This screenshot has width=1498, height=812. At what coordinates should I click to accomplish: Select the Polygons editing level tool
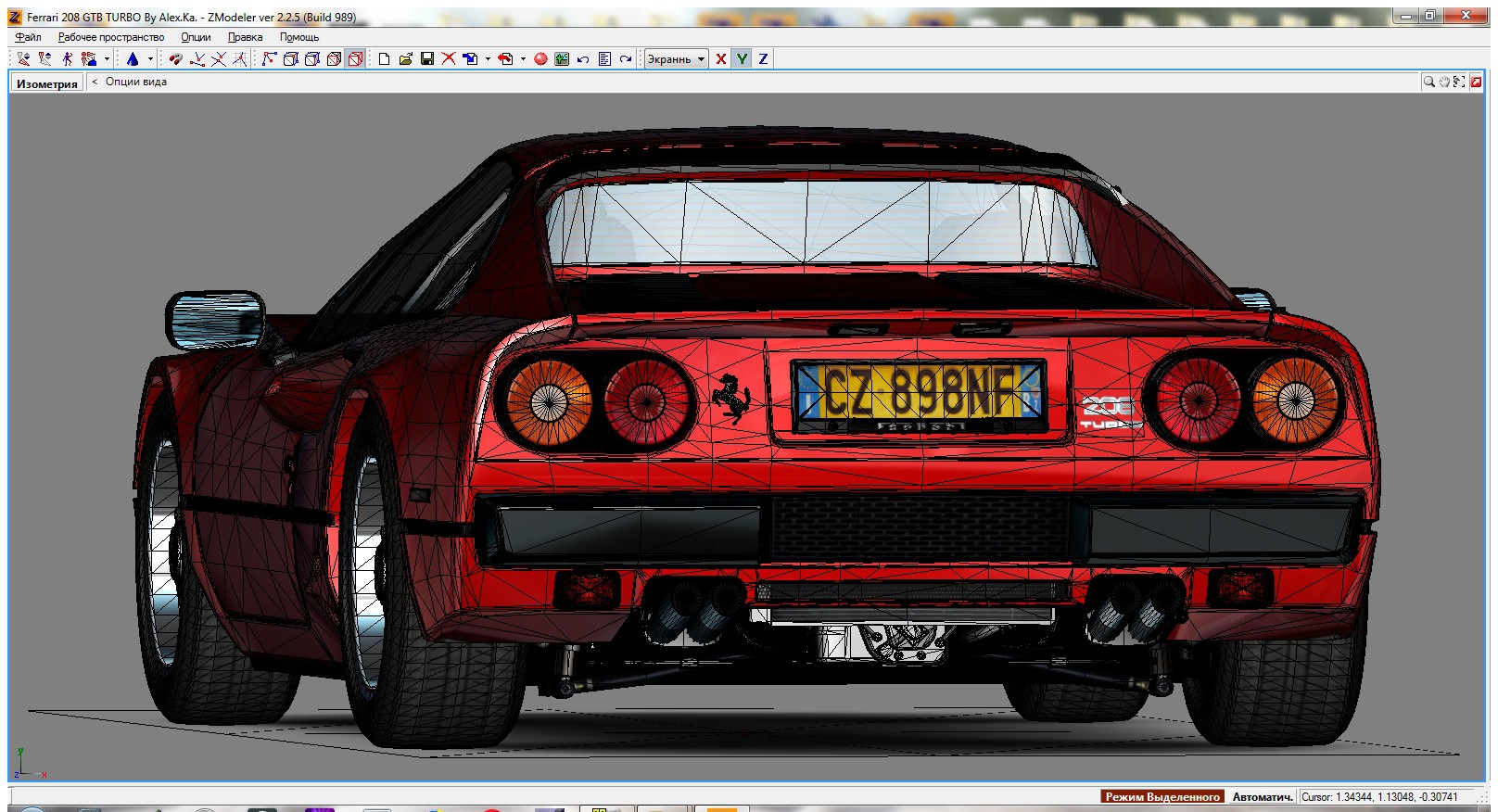click(67, 58)
